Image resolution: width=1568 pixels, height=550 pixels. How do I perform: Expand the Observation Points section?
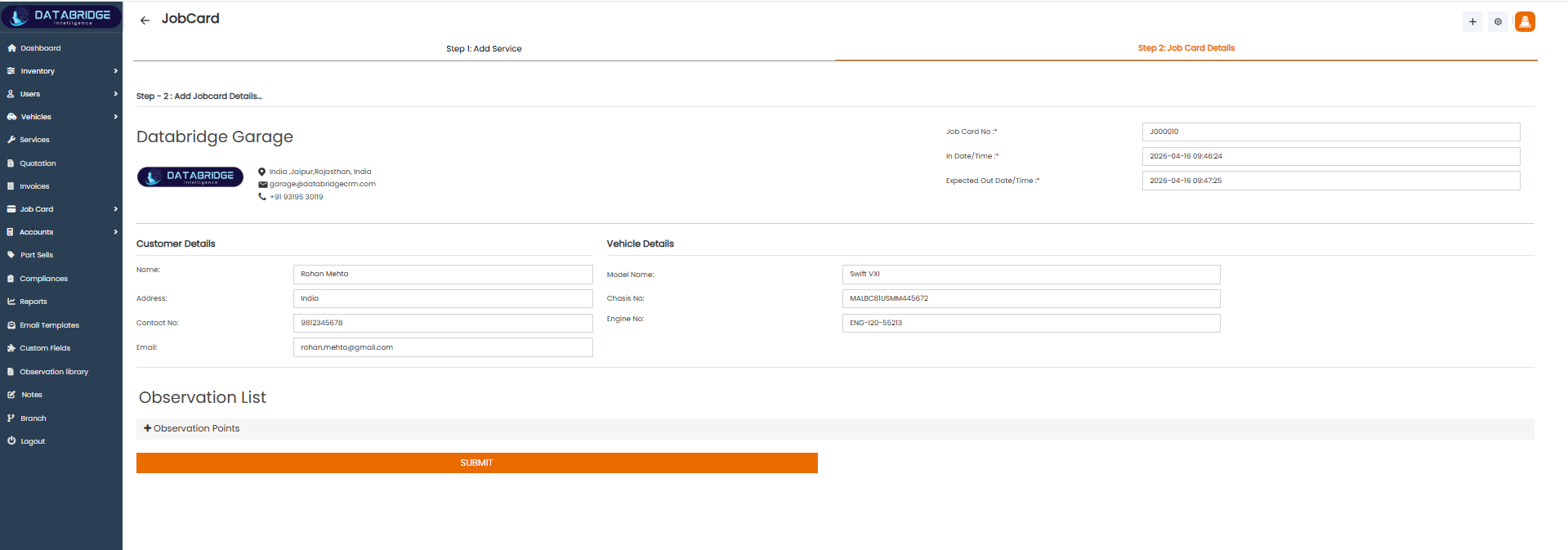[x=835, y=429]
